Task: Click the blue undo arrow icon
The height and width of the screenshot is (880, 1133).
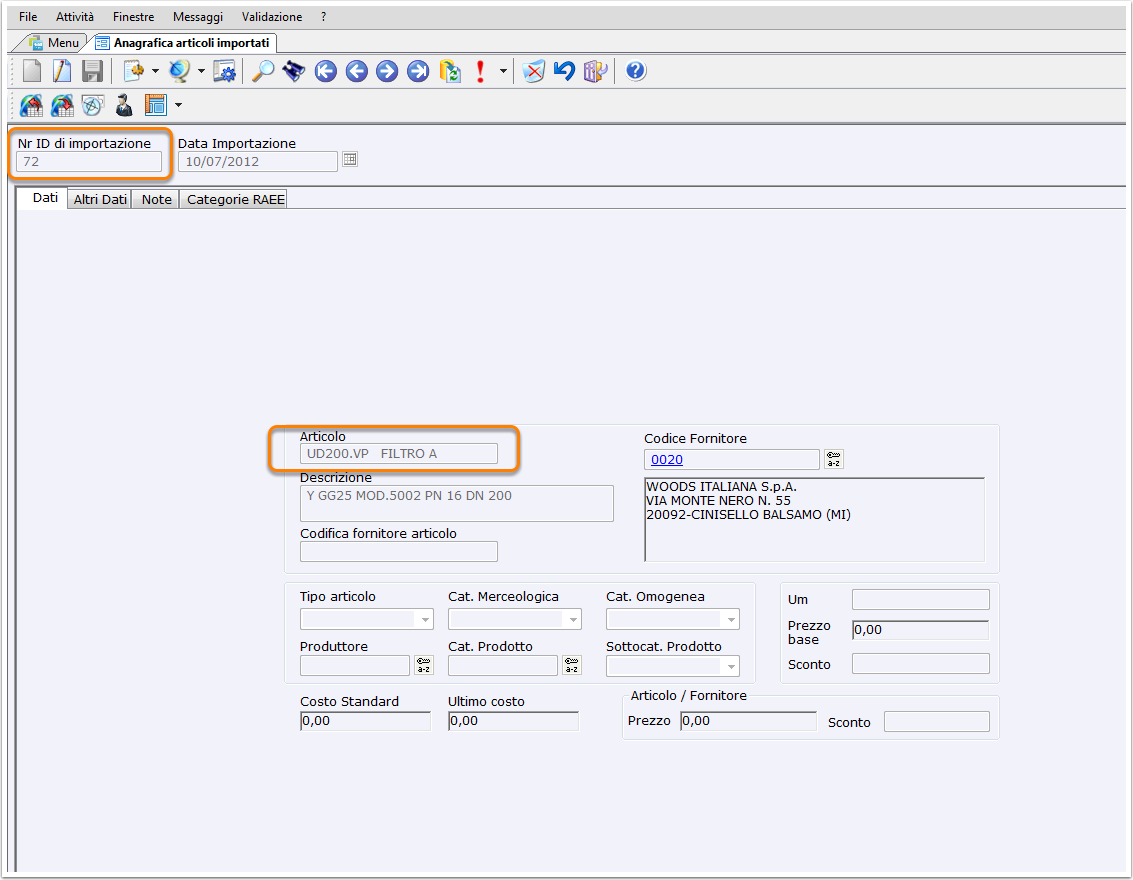Action: pyautogui.click(x=564, y=71)
